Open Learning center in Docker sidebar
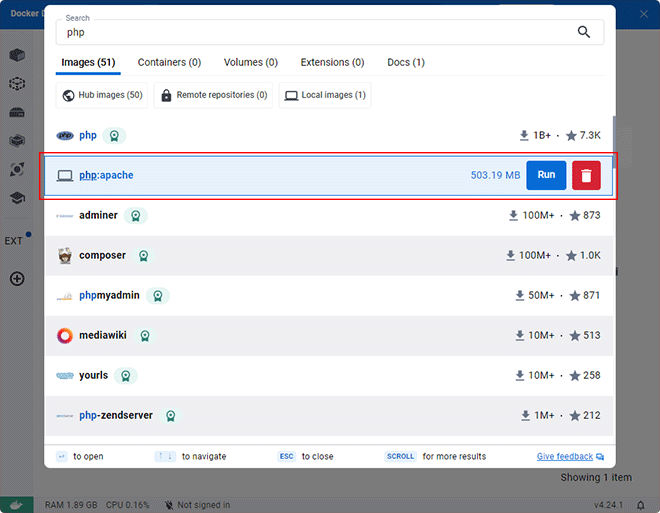Viewport: 660px width, 513px height. coord(17,197)
